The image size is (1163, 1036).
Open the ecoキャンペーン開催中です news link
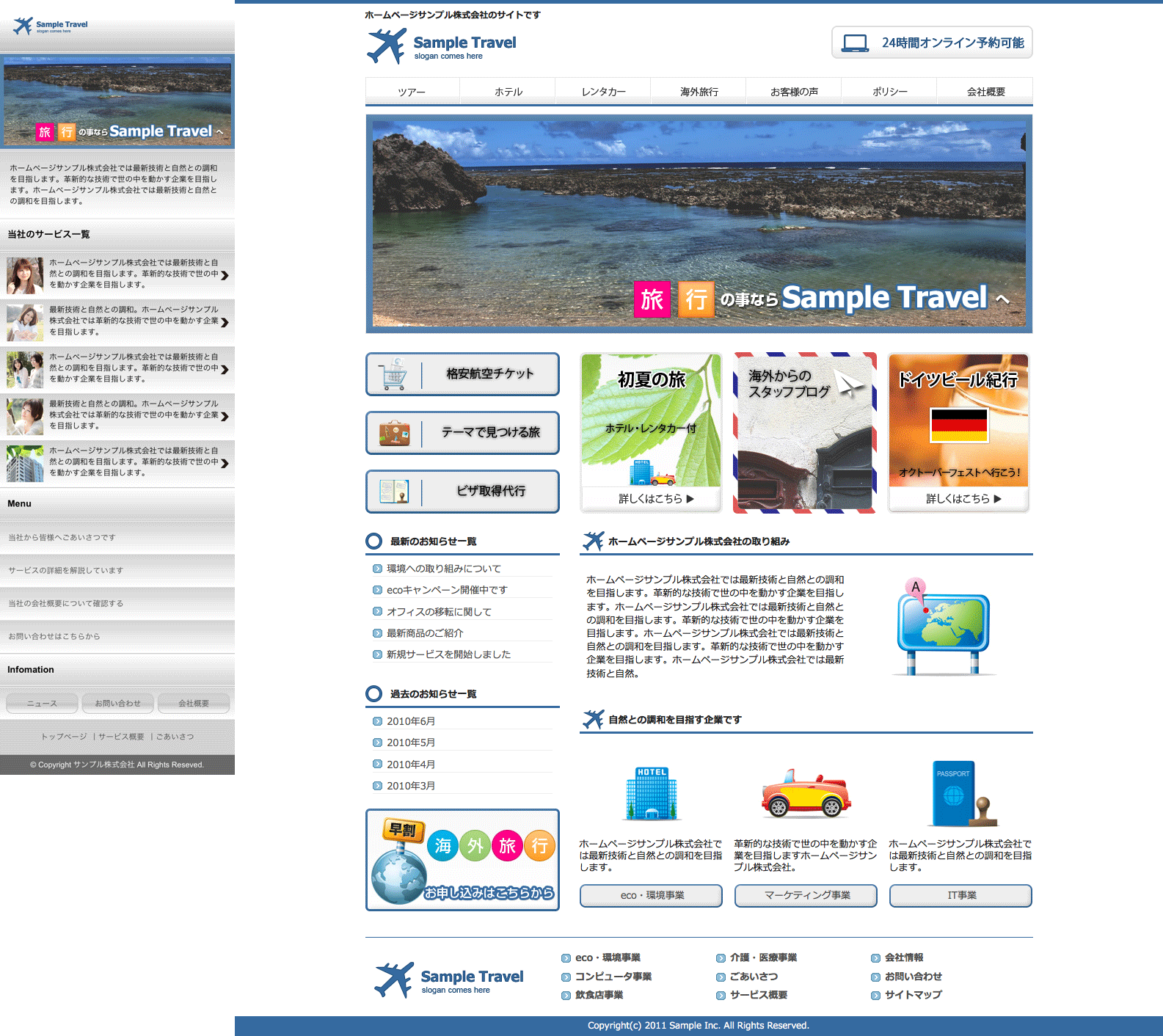click(447, 590)
